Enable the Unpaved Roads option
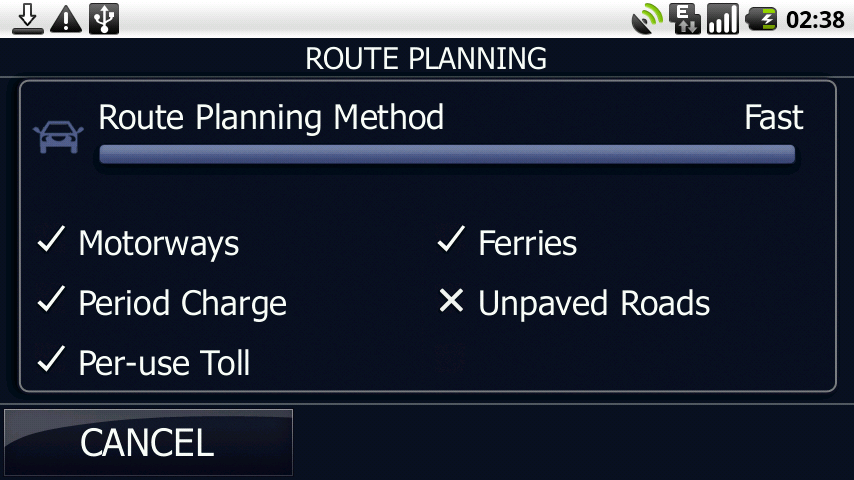This screenshot has width=854, height=480. 574,303
